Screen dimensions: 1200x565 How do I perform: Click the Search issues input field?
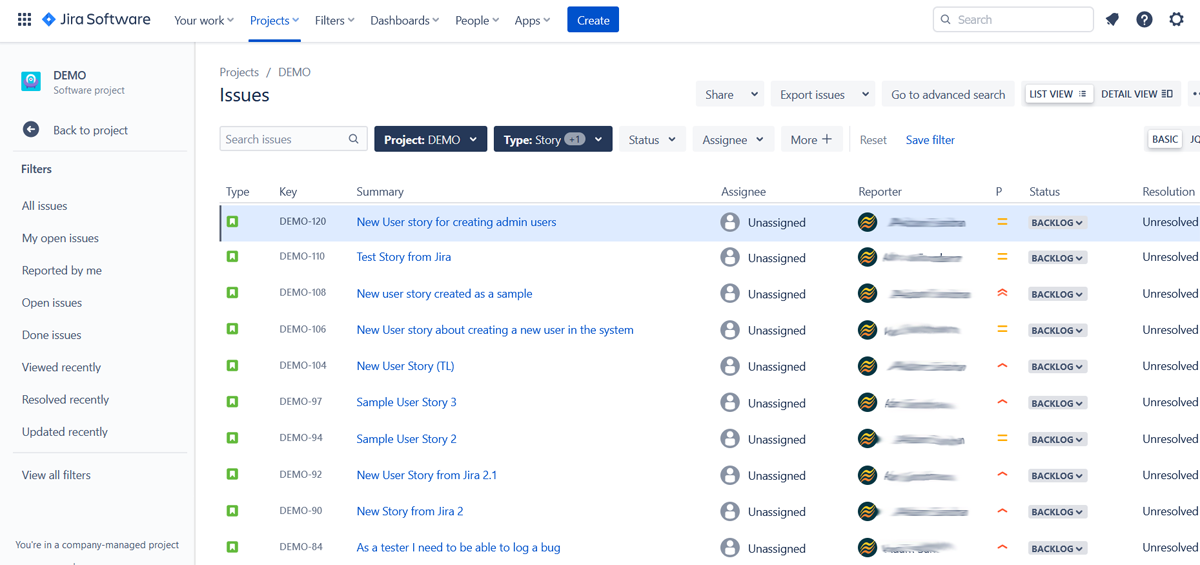pyautogui.click(x=284, y=139)
